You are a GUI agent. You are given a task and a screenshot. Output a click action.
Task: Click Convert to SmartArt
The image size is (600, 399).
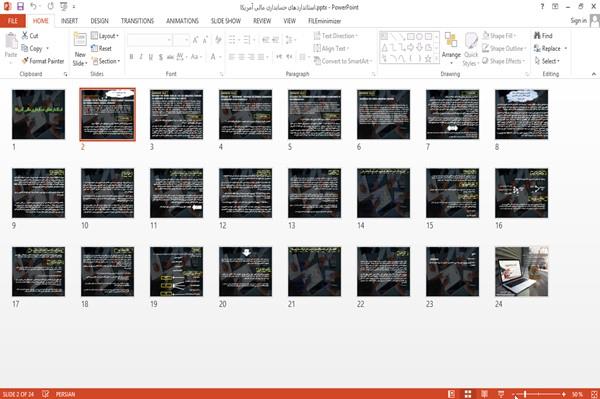343,61
